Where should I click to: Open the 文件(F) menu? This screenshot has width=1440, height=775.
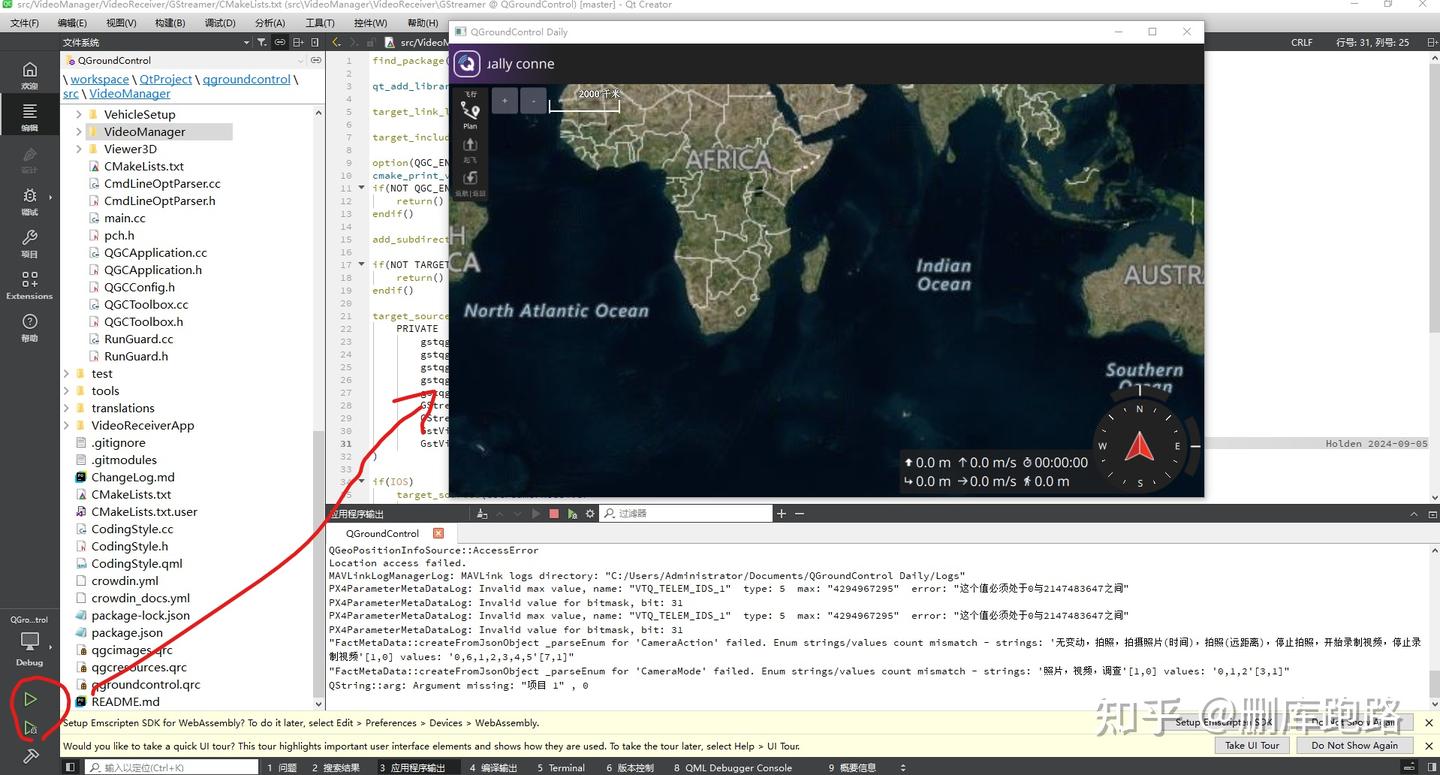(23, 23)
